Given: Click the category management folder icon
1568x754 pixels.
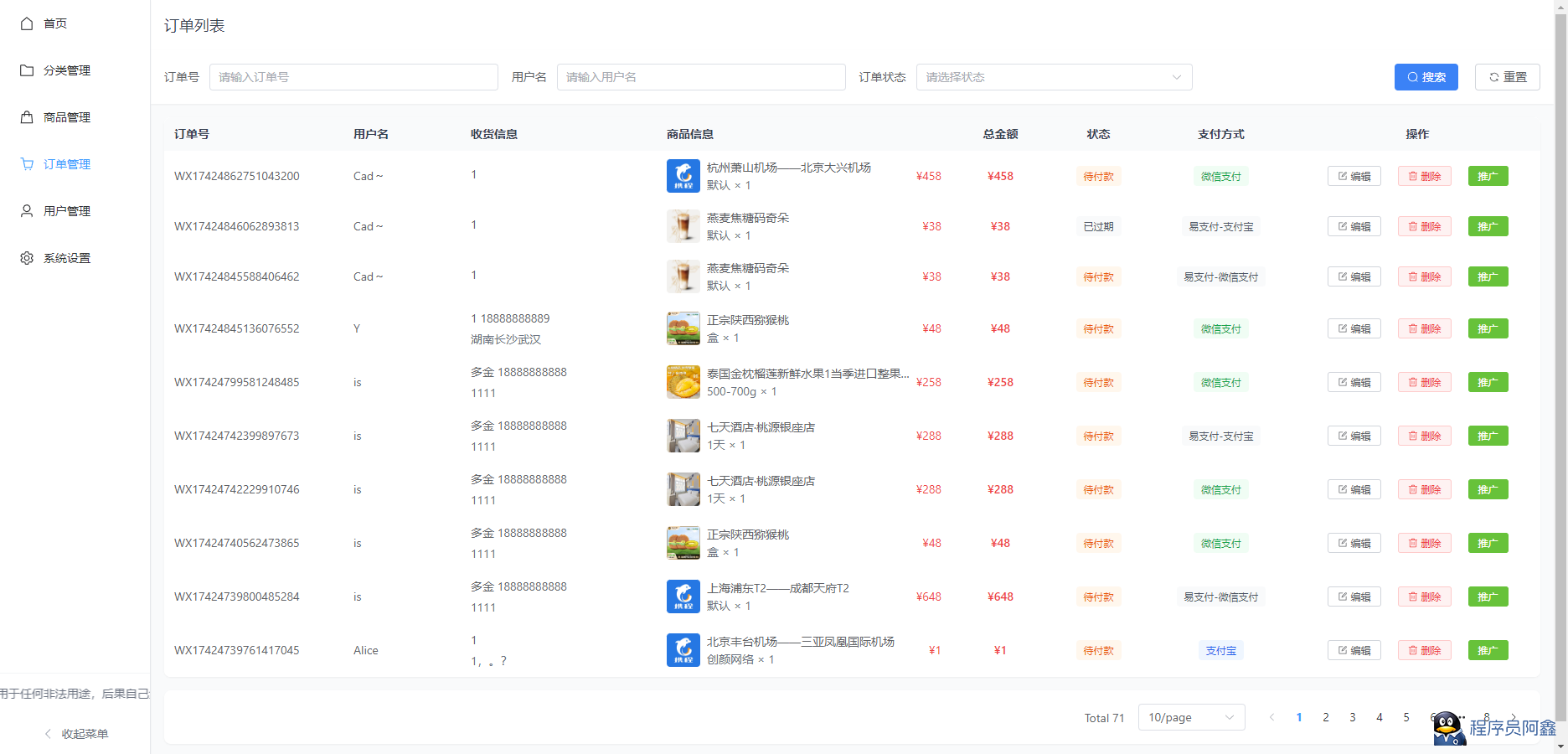Looking at the screenshot, I should 27,70.
